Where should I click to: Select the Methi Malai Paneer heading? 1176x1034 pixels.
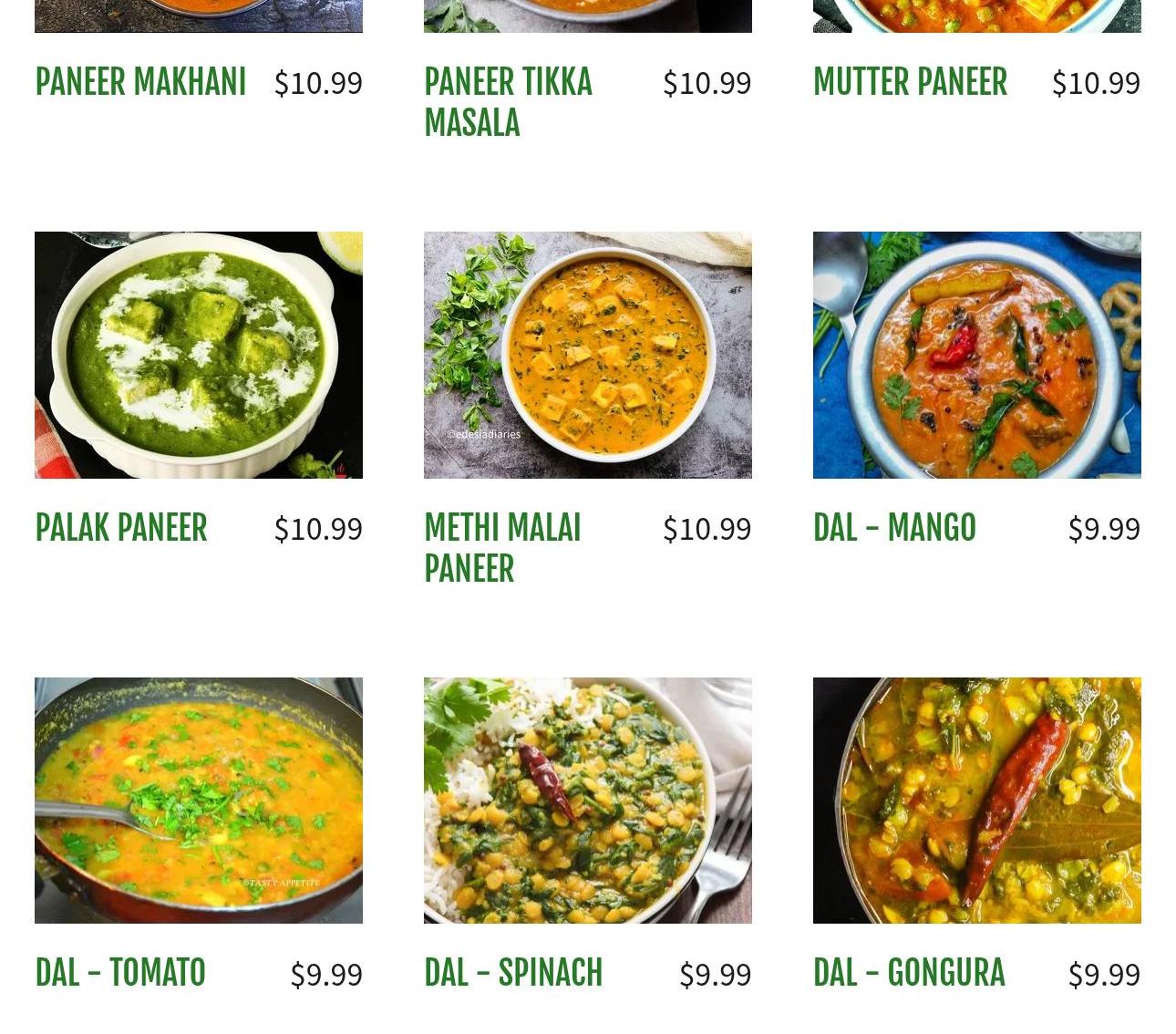pyautogui.click(x=502, y=548)
